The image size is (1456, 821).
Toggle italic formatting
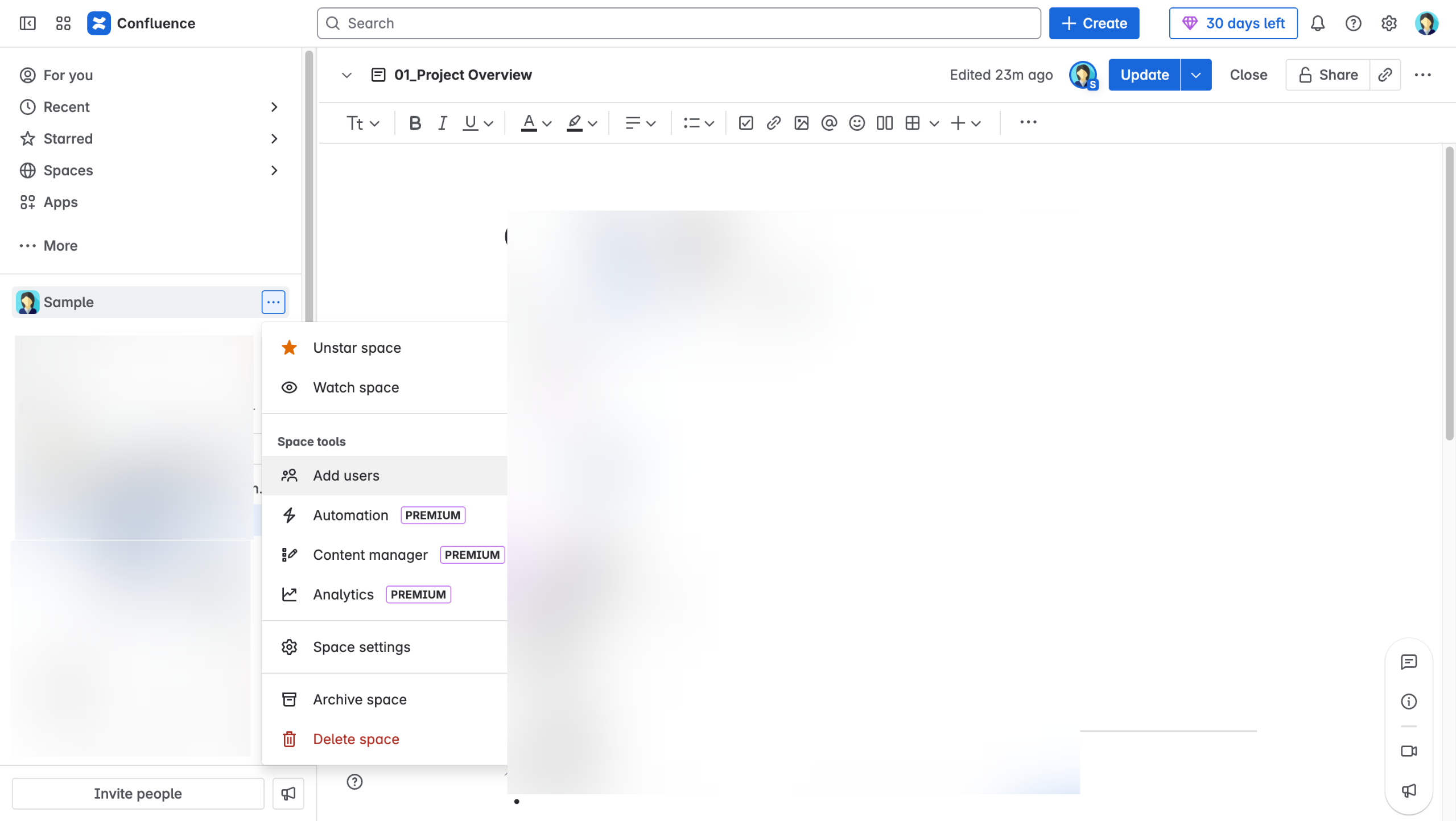coord(442,123)
